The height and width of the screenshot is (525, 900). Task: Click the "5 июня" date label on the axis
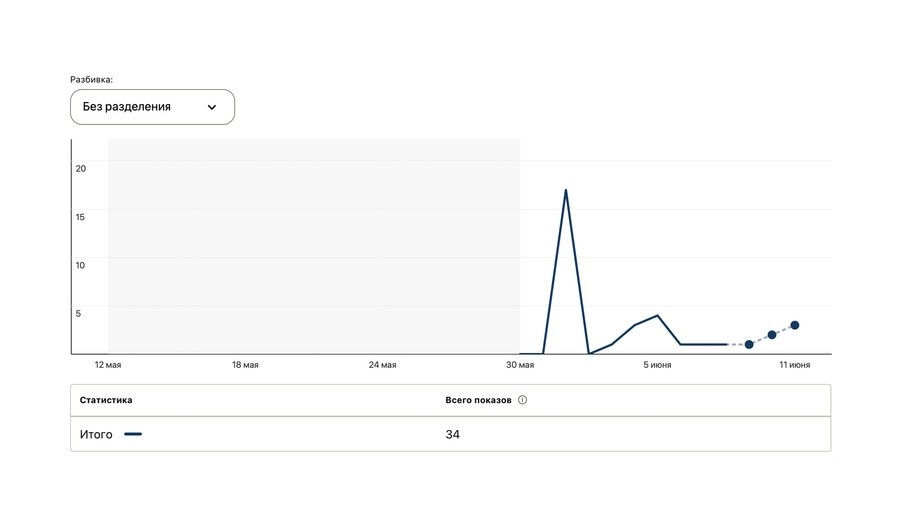[657, 365]
